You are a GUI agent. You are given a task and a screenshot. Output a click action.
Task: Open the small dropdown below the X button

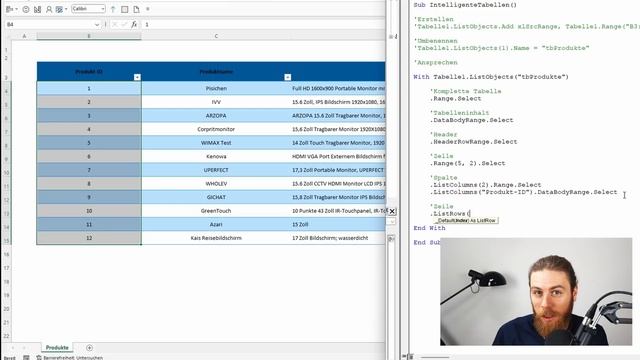(x=392, y=222)
